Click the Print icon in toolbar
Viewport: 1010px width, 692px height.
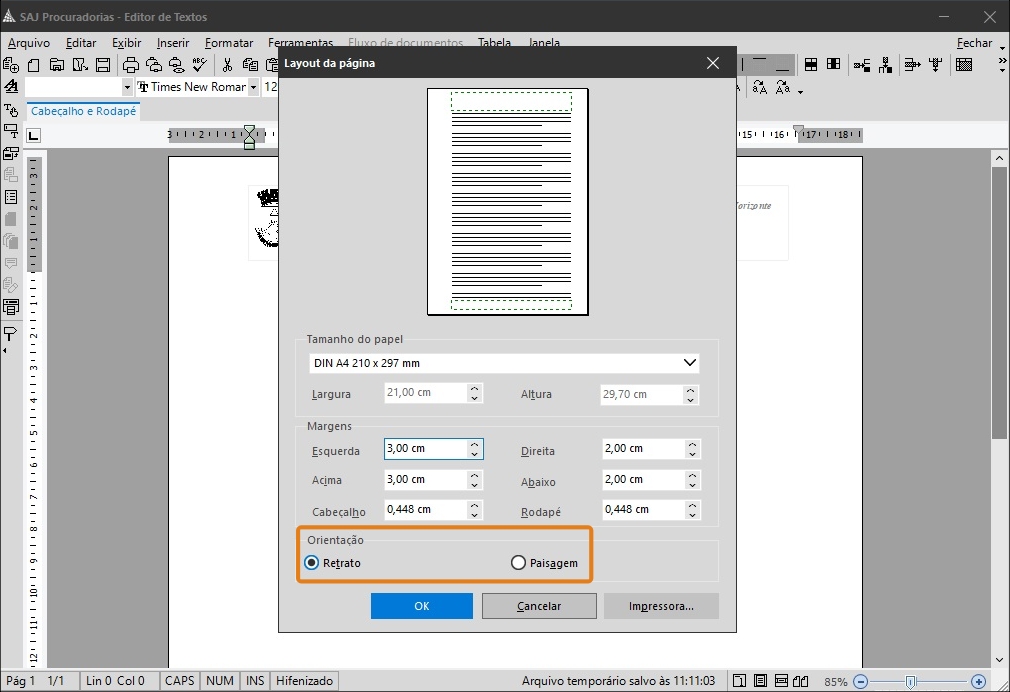point(130,65)
